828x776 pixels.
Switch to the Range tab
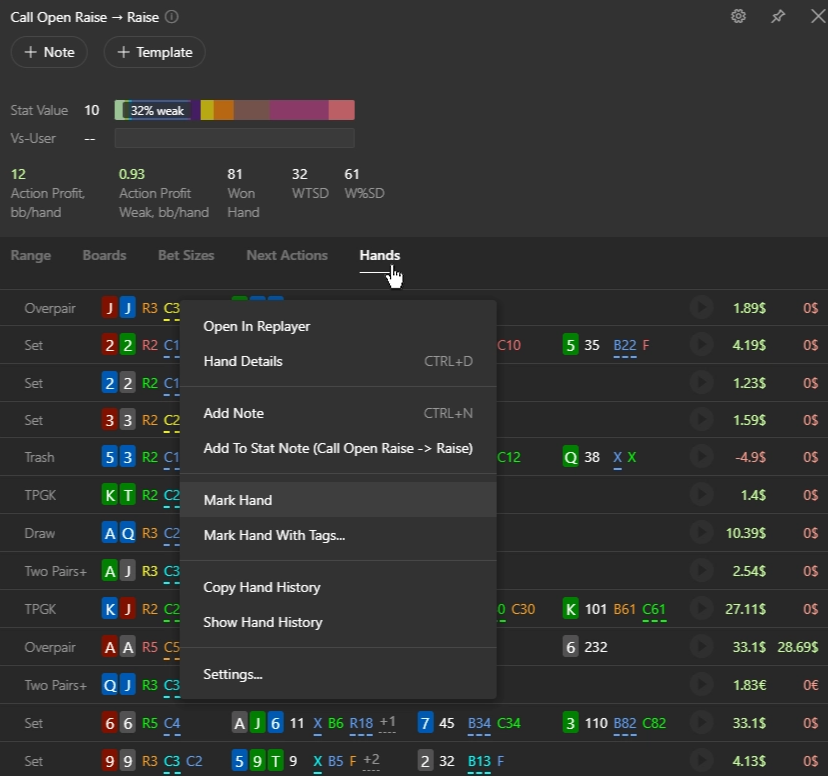[31, 255]
